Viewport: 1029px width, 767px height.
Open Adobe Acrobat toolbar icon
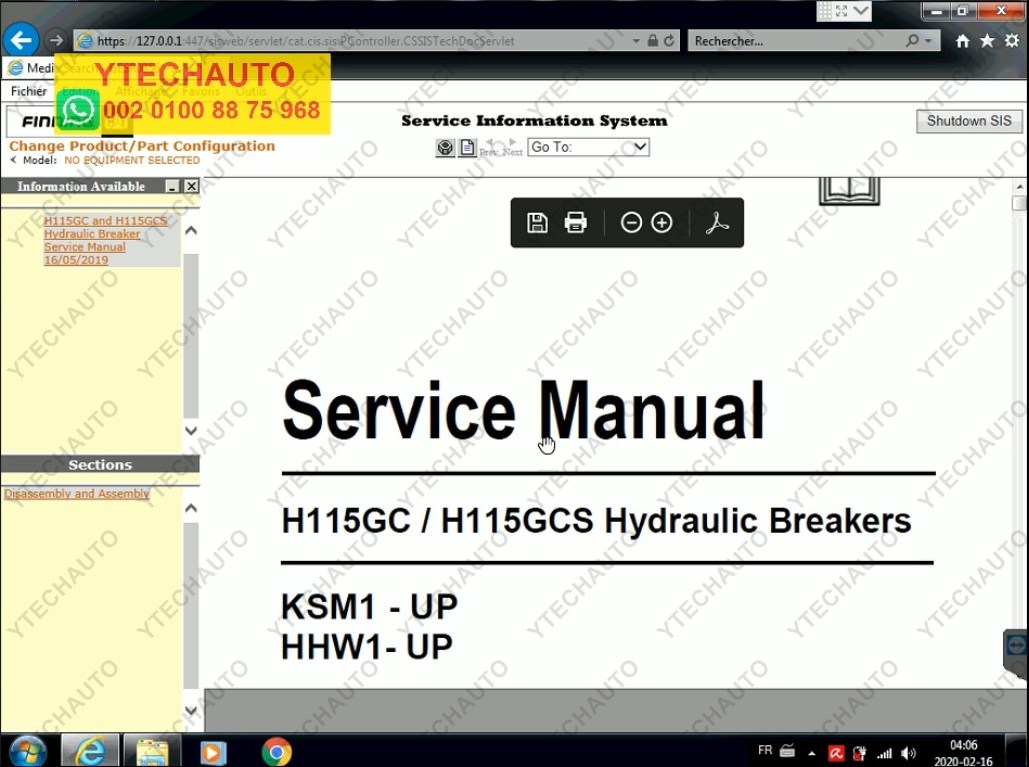click(x=717, y=223)
